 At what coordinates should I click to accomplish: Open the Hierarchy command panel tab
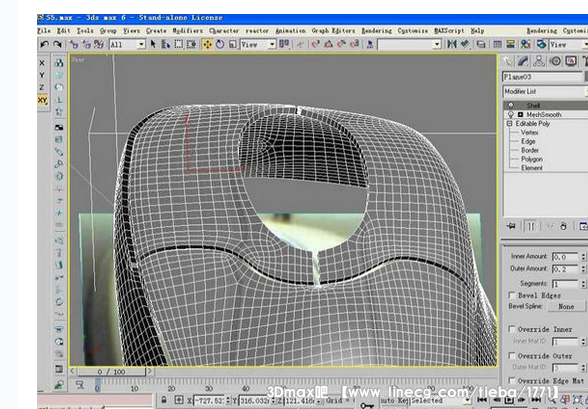[539, 61]
